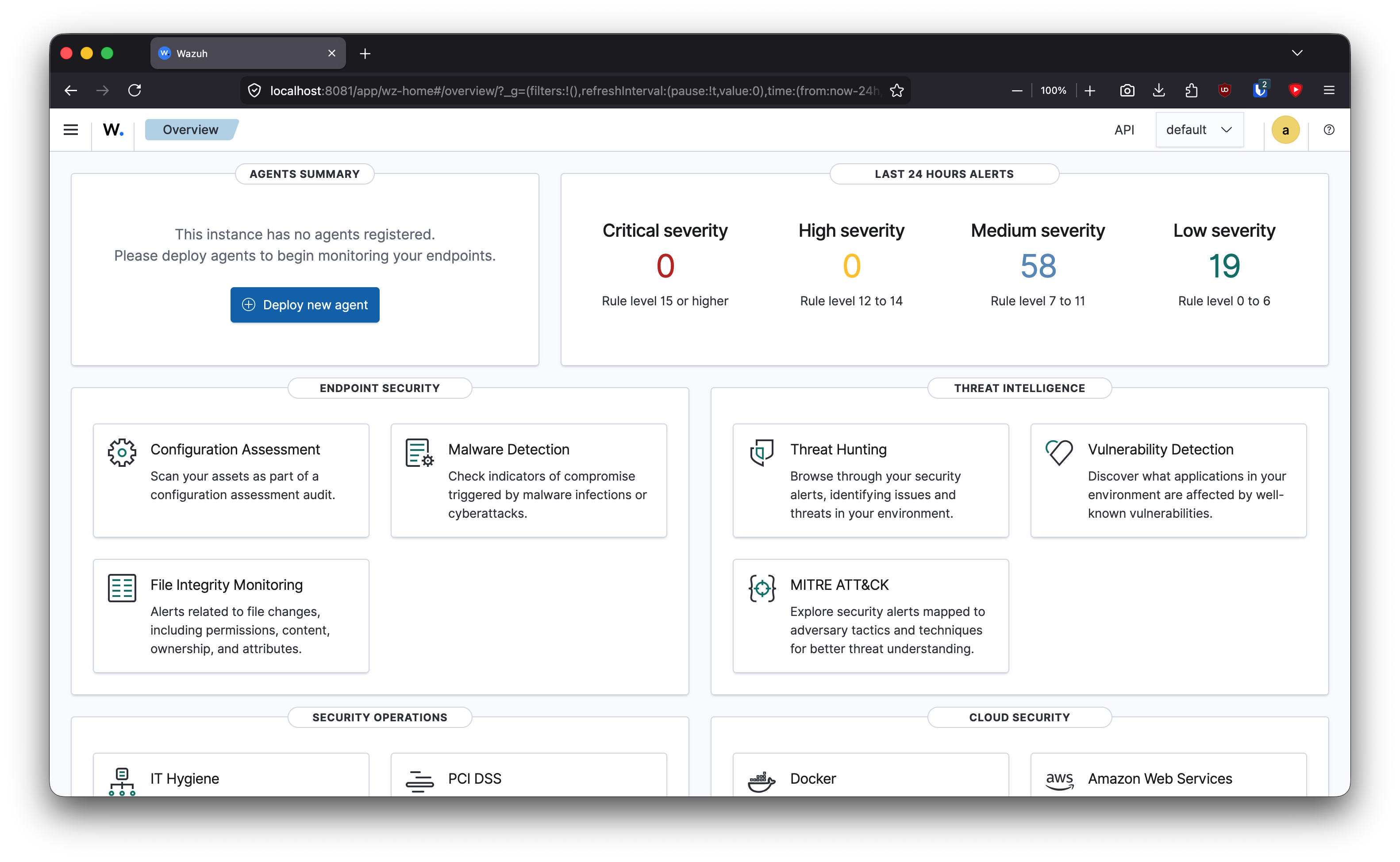The image size is (1400, 862).
Task: Reset the 100% zoom level
Action: (x=1053, y=90)
